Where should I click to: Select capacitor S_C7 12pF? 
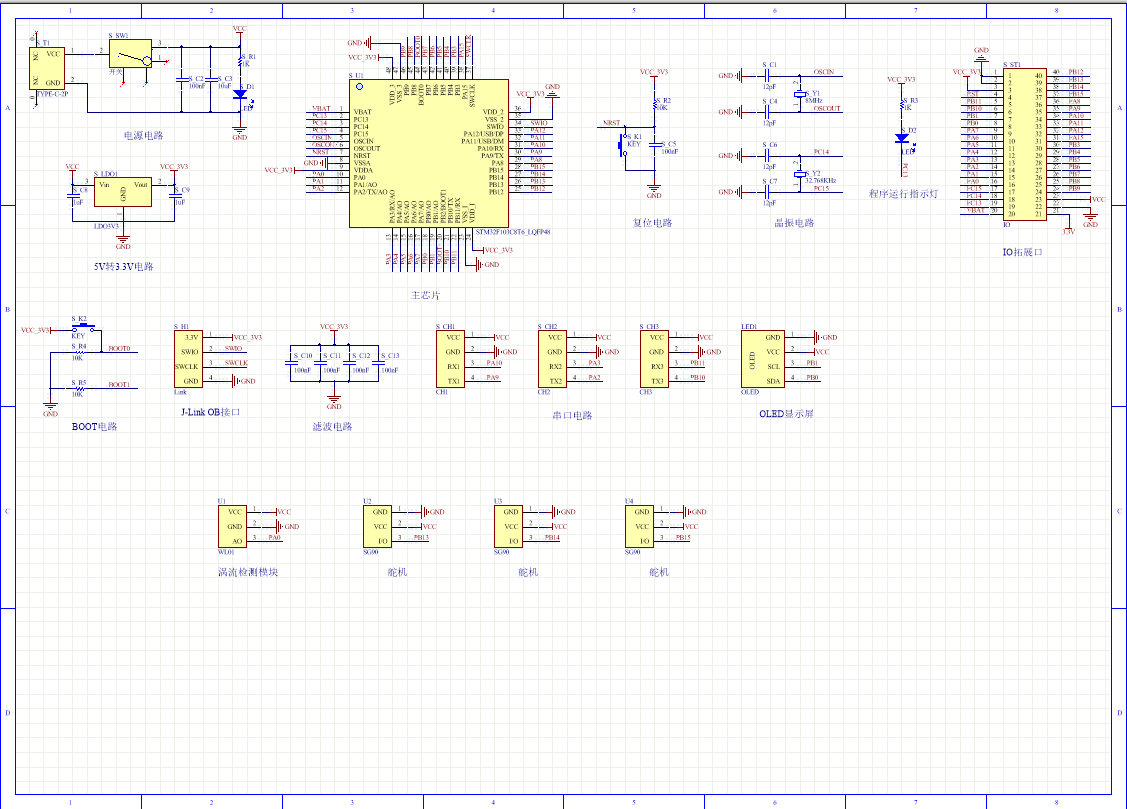click(x=767, y=192)
